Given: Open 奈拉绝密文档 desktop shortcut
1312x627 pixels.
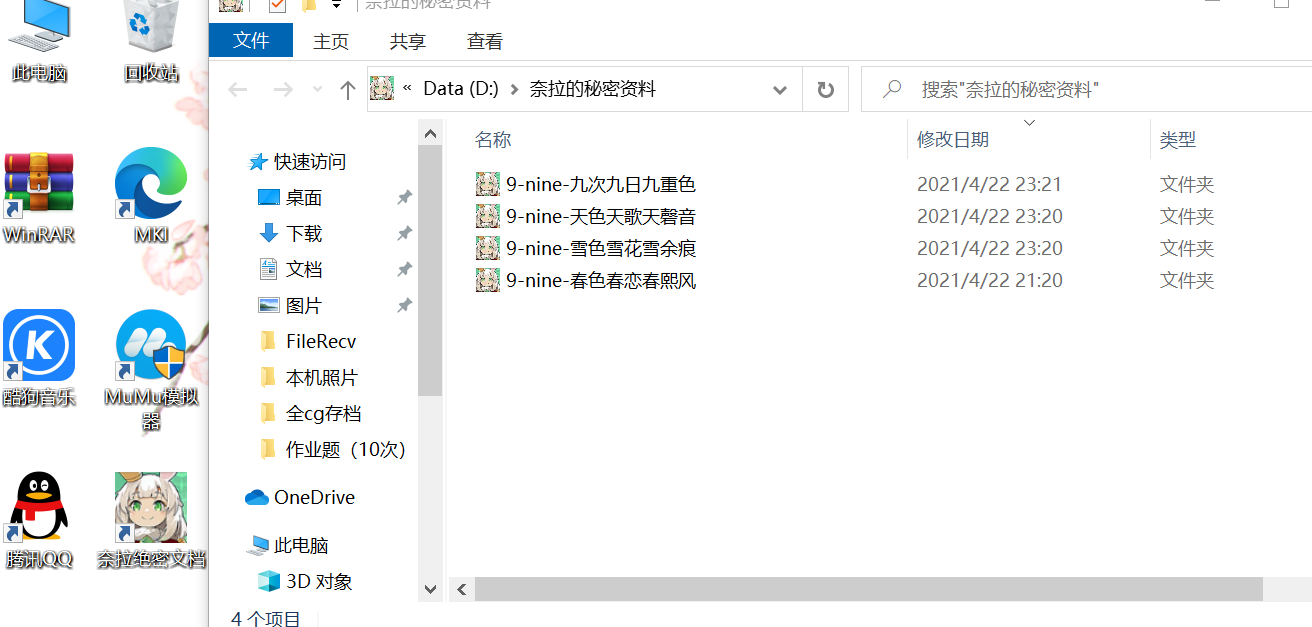Looking at the screenshot, I should coord(151,520).
